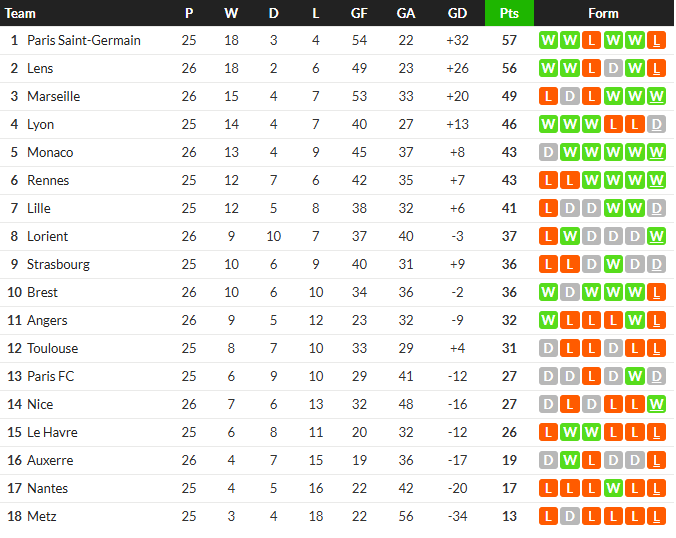Click the GF column header
The width and height of the screenshot is (676, 538).
pos(359,13)
